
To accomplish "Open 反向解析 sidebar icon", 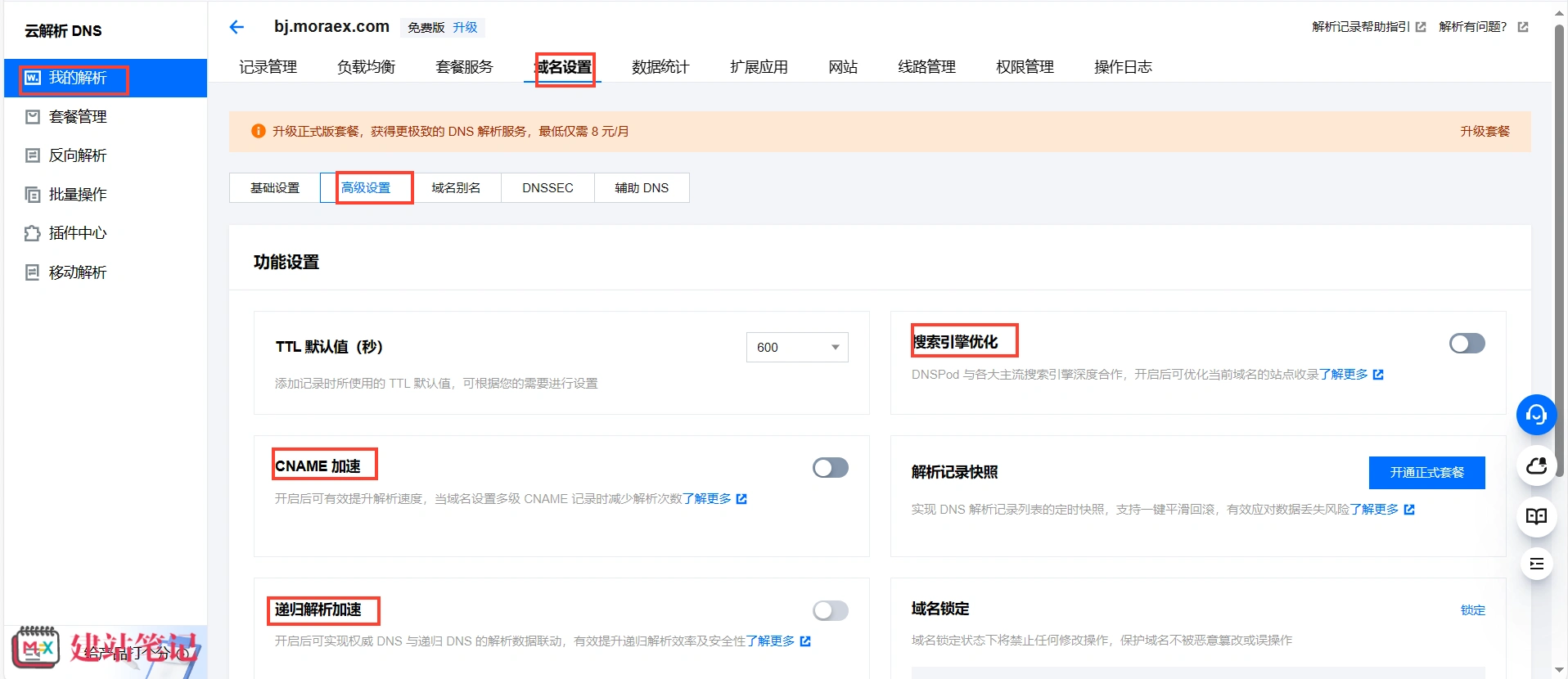I will point(33,155).
